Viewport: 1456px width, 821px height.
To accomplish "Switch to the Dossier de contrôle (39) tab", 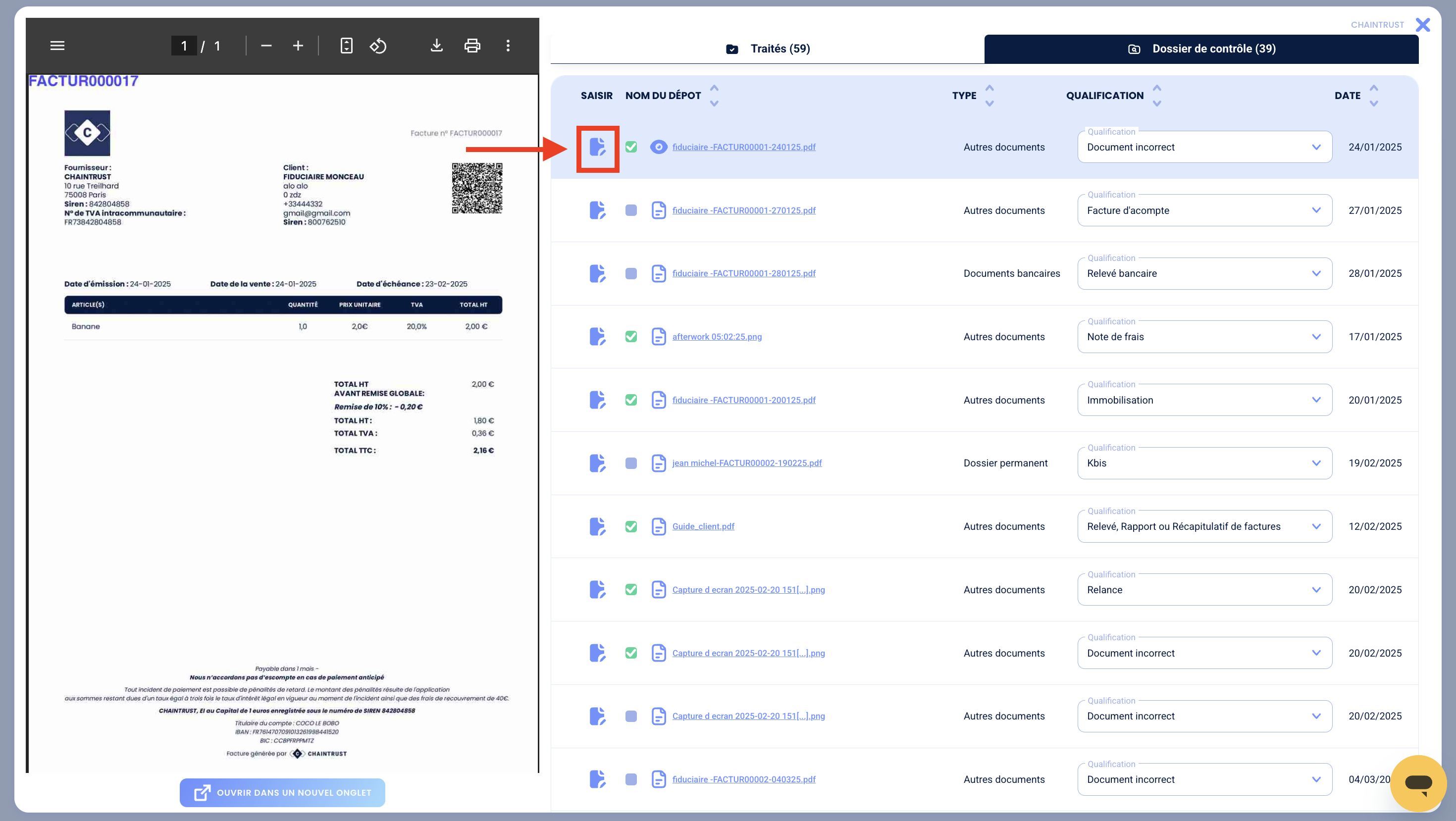I will coord(1201,49).
